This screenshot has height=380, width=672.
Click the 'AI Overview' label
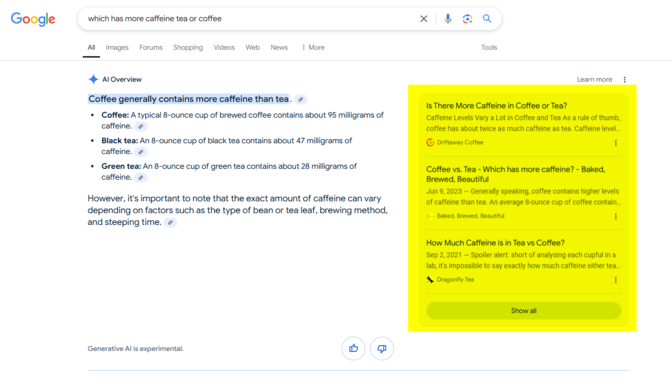tap(122, 80)
